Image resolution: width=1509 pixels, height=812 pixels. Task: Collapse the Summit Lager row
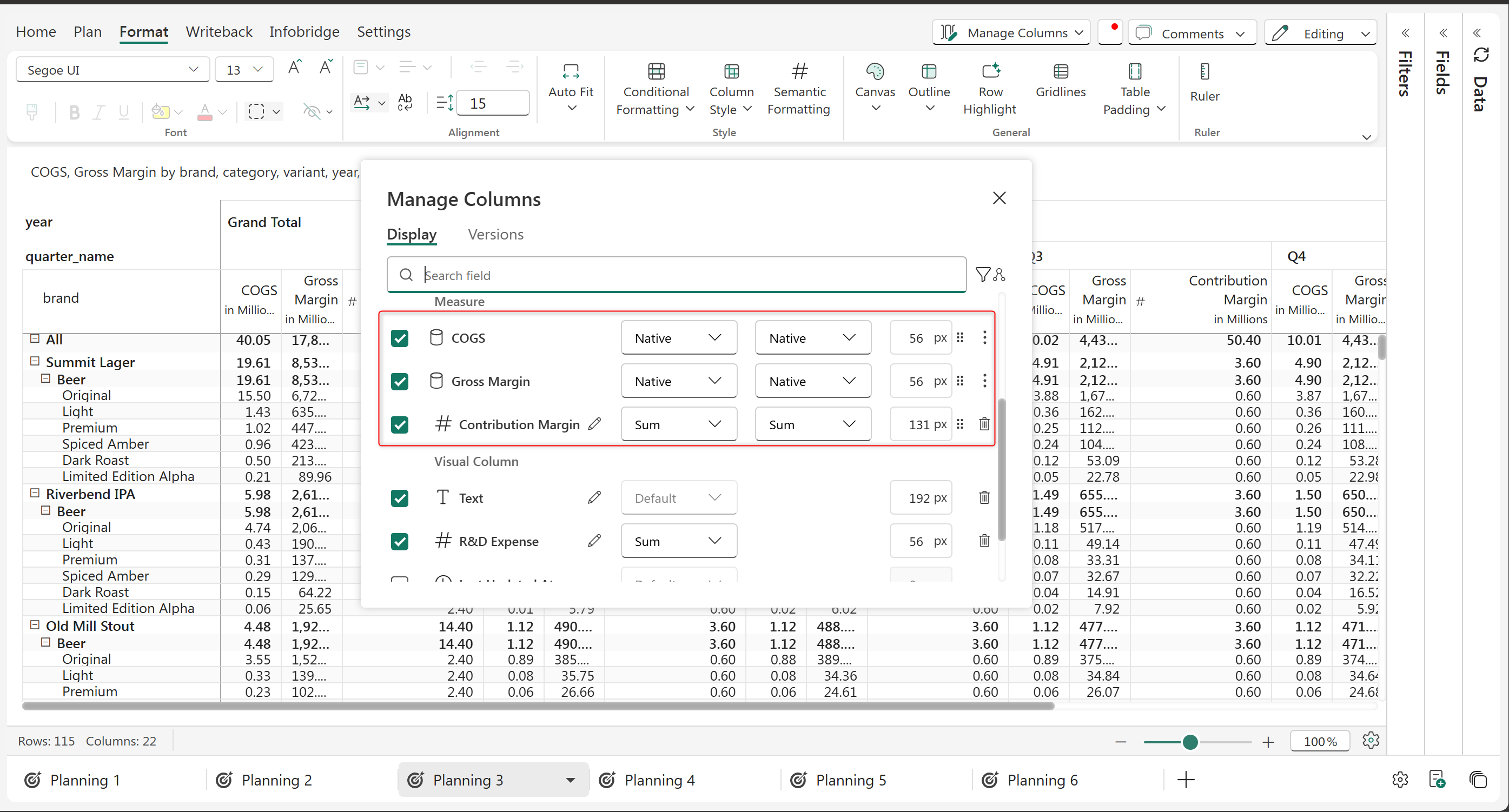pos(35,361)
